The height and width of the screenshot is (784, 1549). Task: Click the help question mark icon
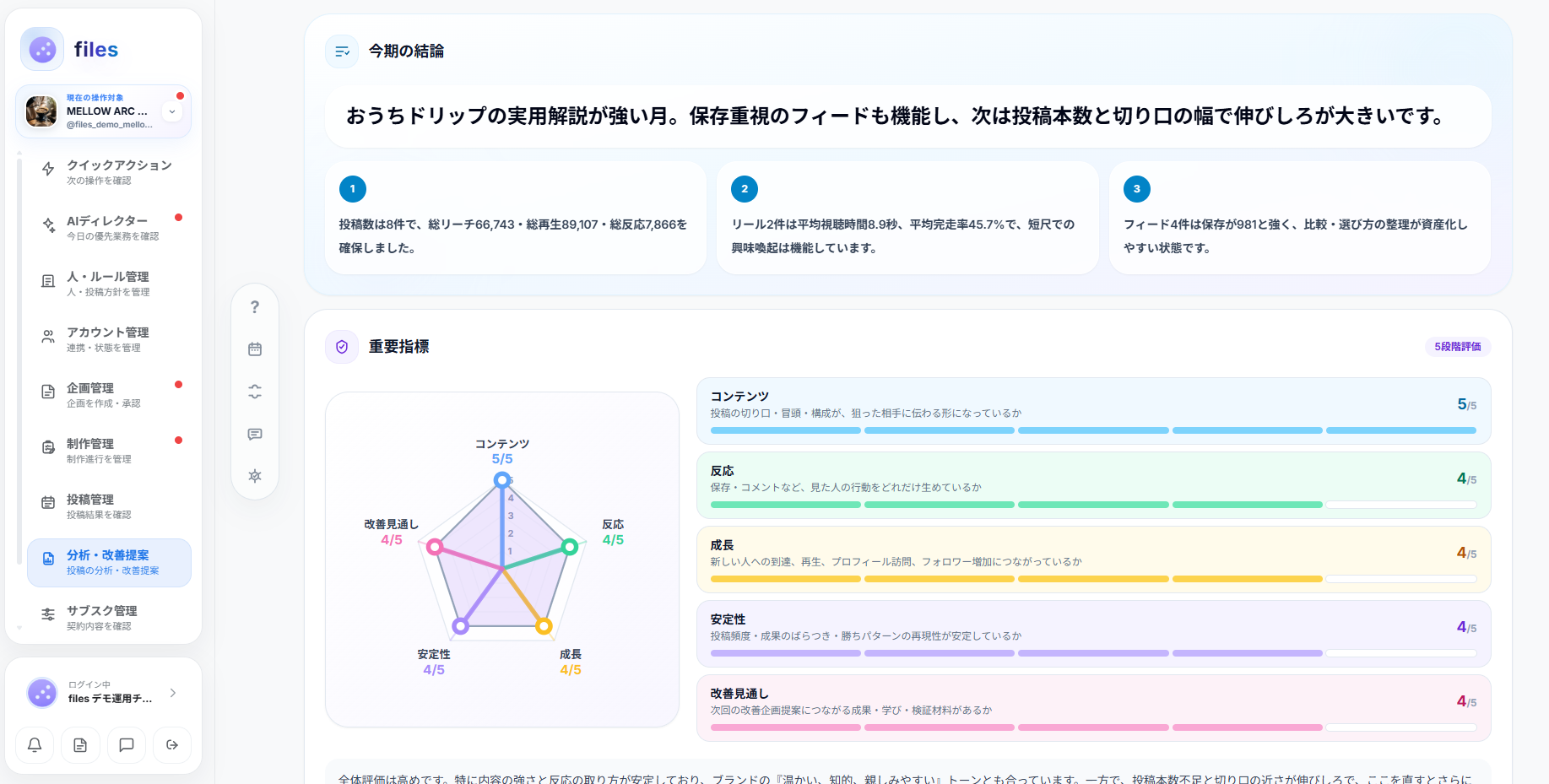click(x=255, y=307)
